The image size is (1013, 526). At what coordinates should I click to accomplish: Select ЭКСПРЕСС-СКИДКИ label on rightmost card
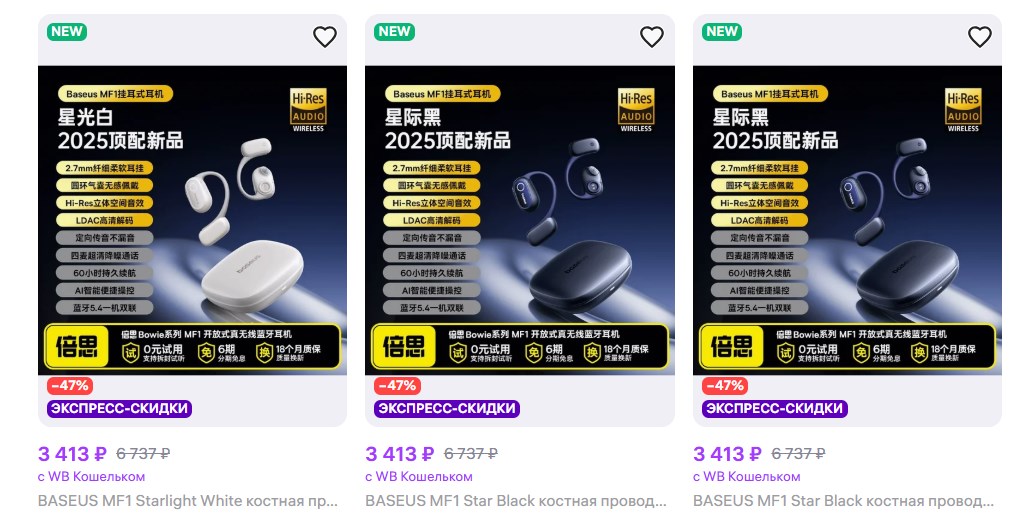775,408
